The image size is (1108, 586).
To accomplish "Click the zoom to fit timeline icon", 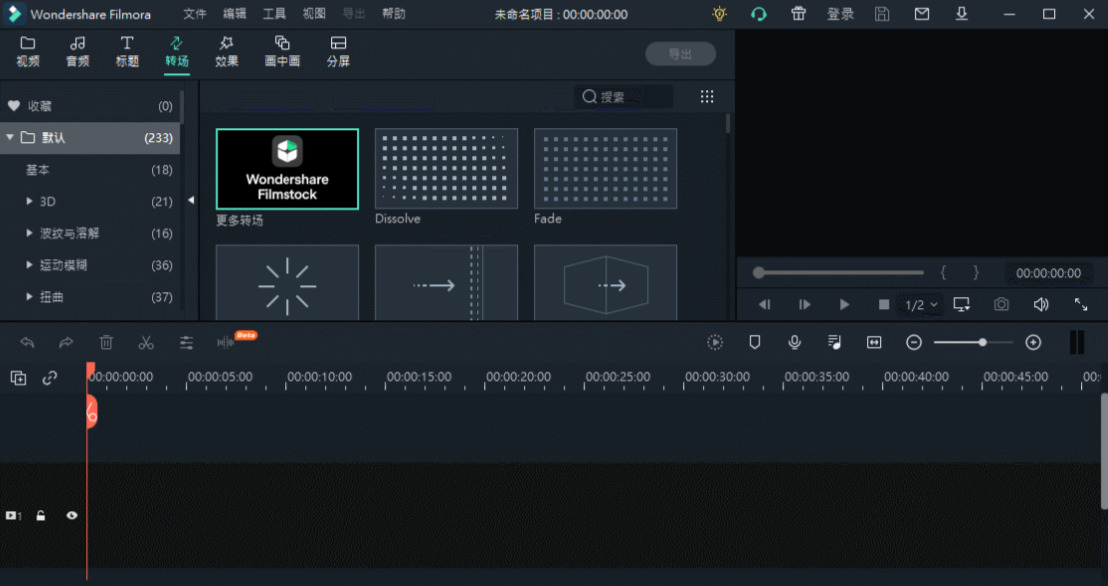I will pyautogui.click(x=874, y=342).
